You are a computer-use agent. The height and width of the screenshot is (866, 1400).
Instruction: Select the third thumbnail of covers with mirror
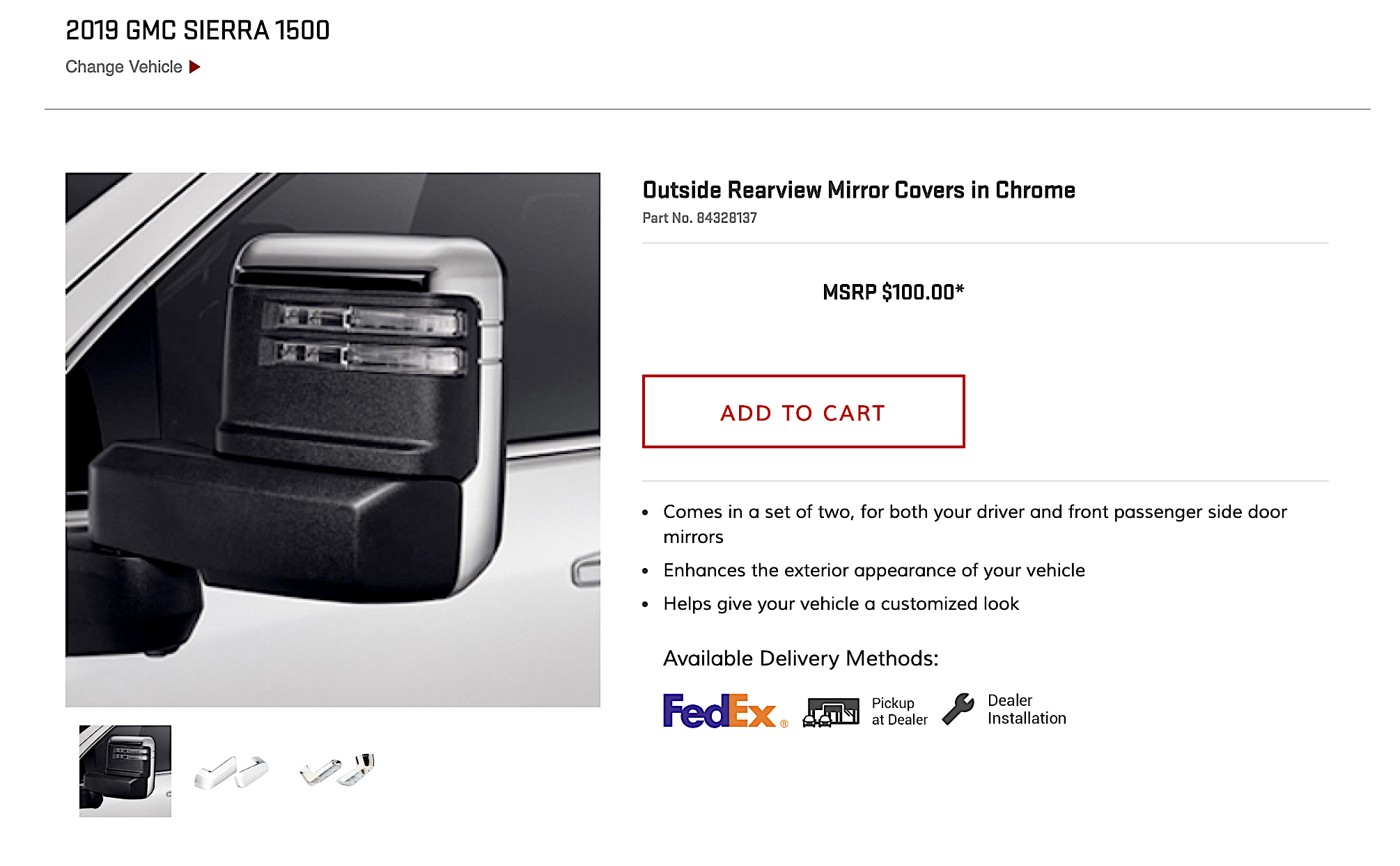[x=337, y=771]
